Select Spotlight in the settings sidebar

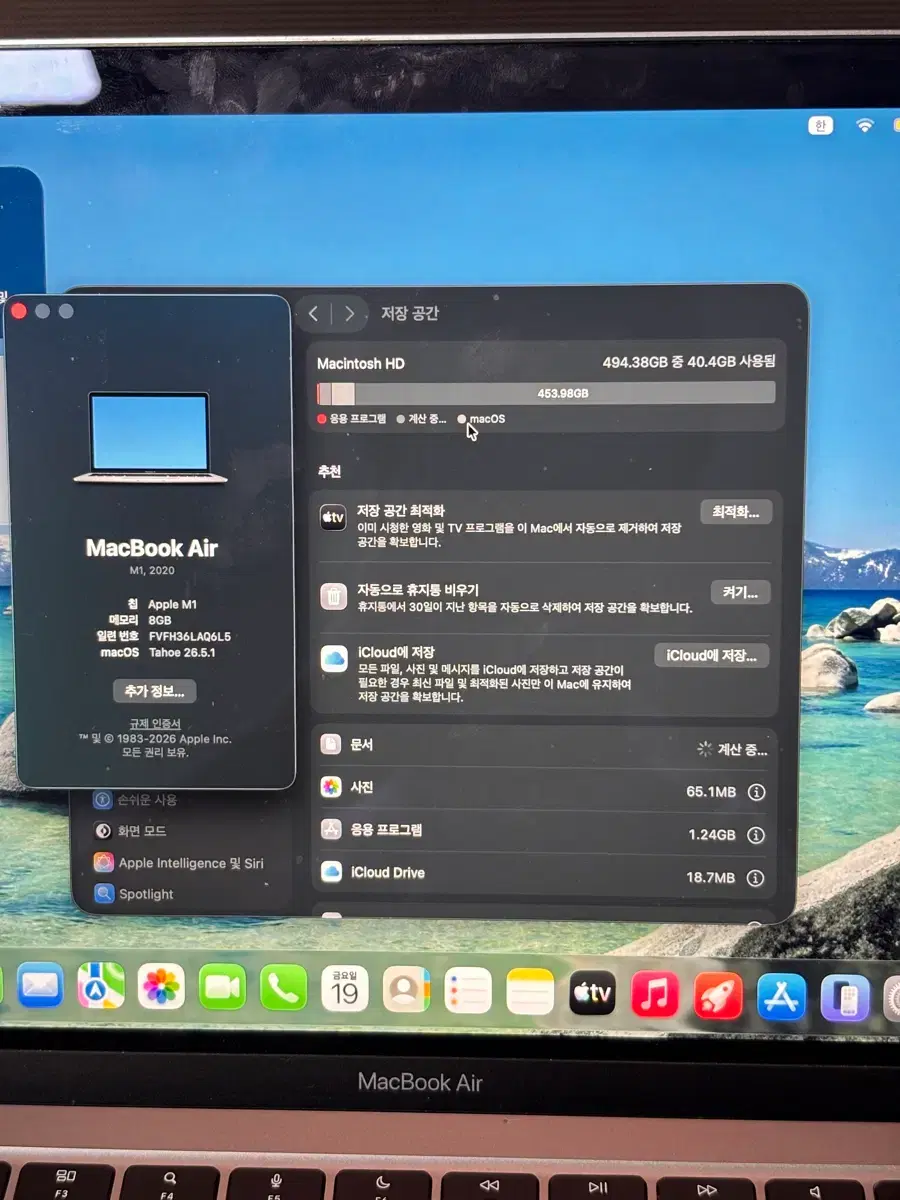[x=134, y=894]
